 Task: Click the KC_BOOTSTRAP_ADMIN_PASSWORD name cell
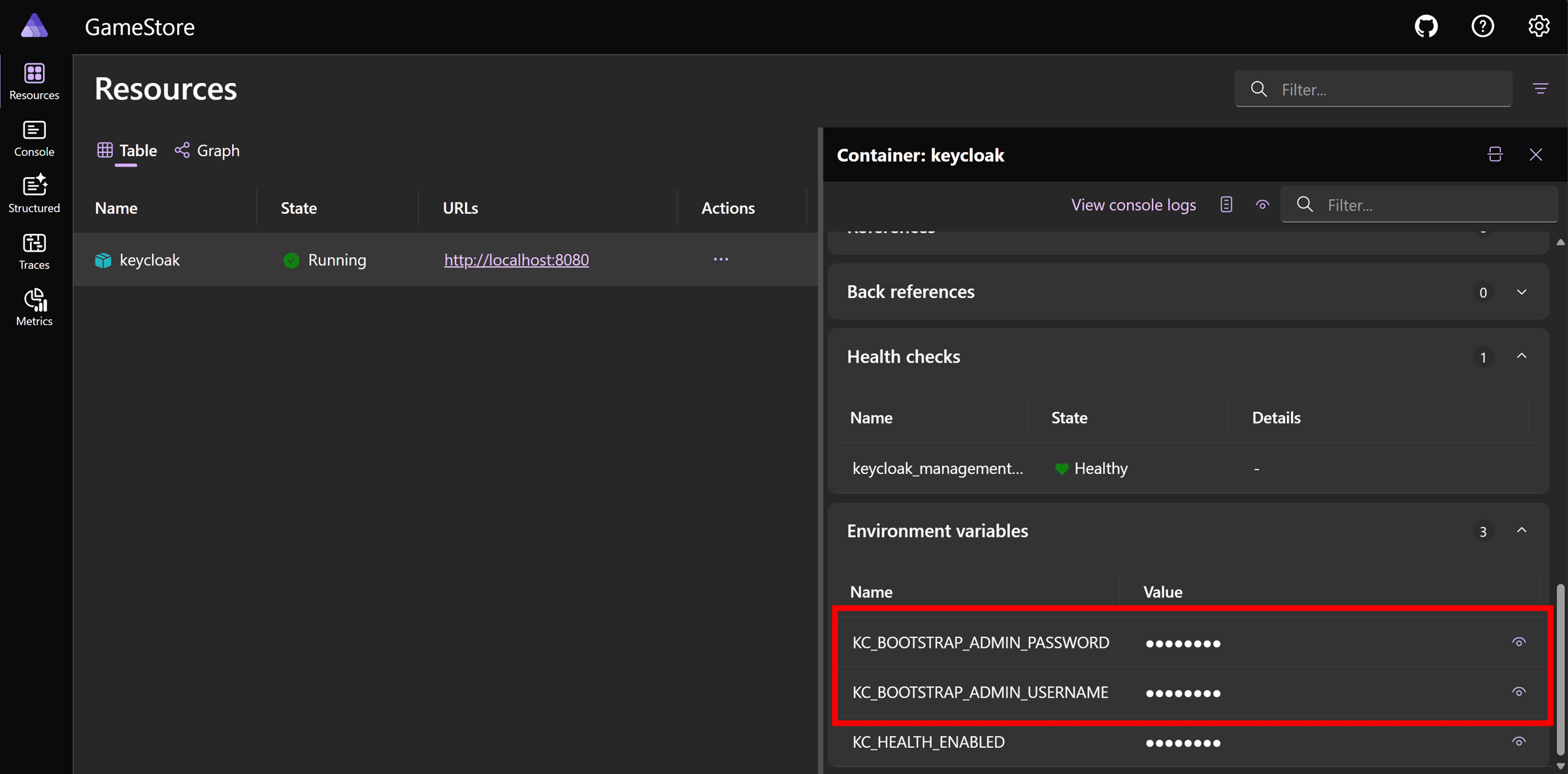click(x=981, y=643)
